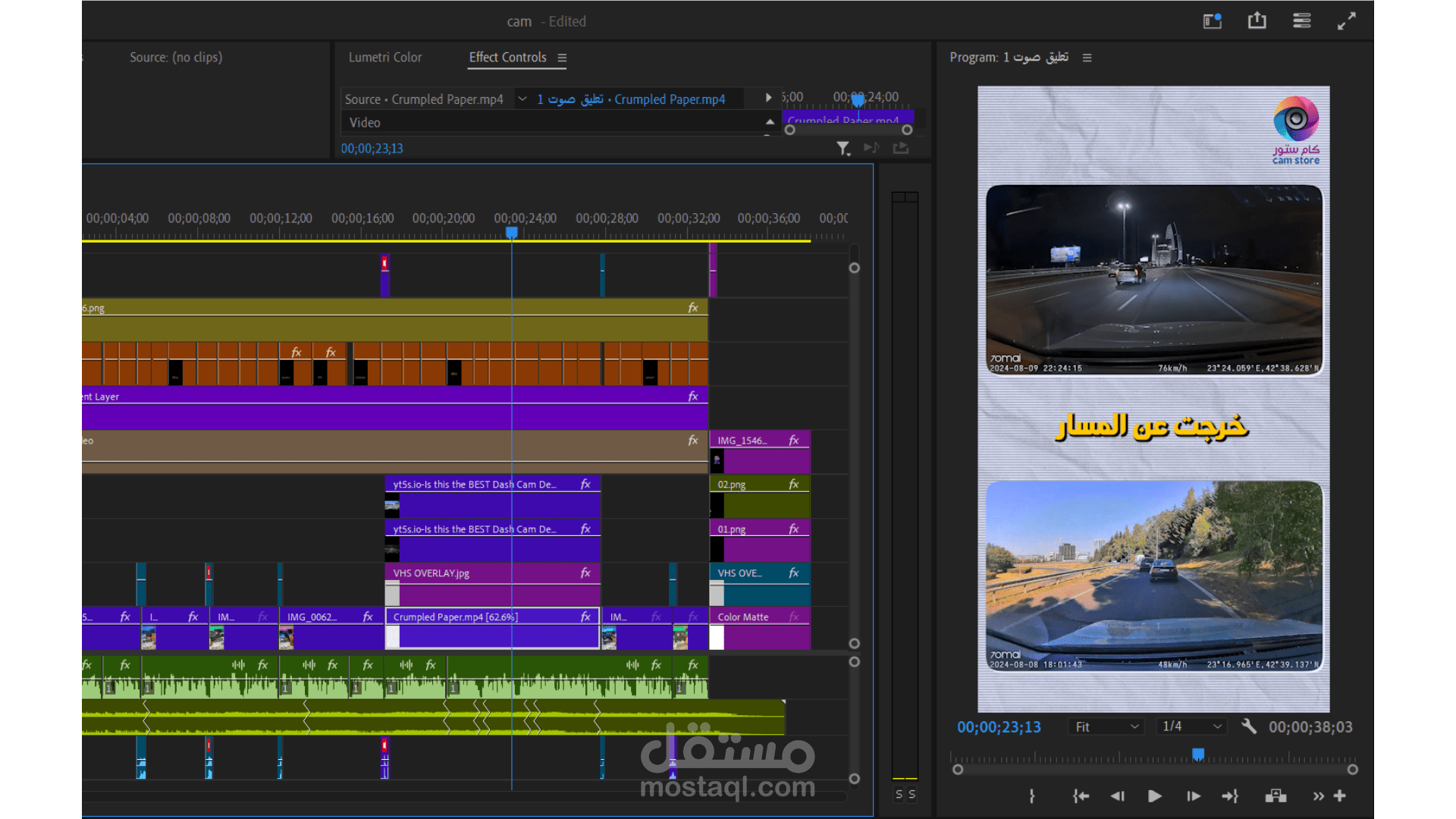Switch to the Lumetri Color tab
The height and width of the screenshot is (819, 1456).
384,58
